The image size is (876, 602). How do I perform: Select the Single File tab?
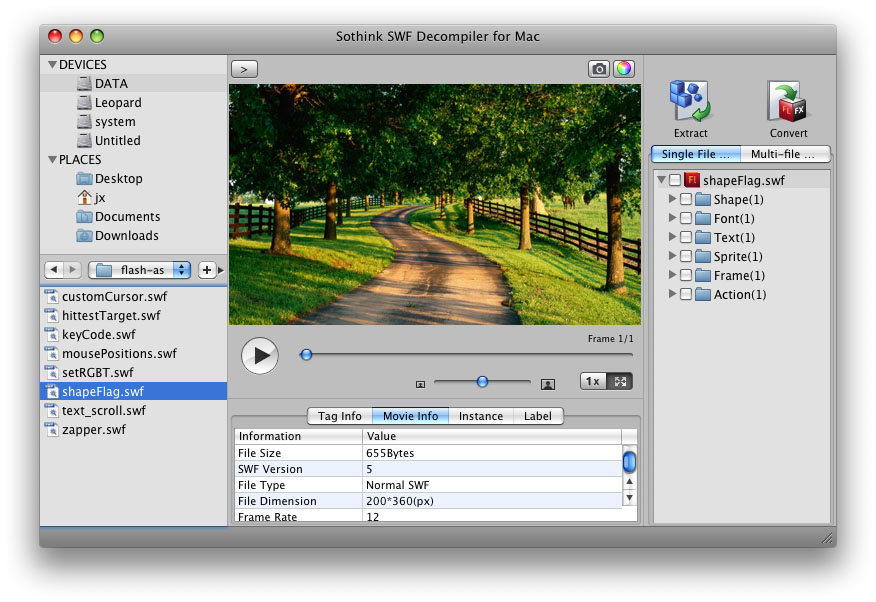[x=696, y=154]
